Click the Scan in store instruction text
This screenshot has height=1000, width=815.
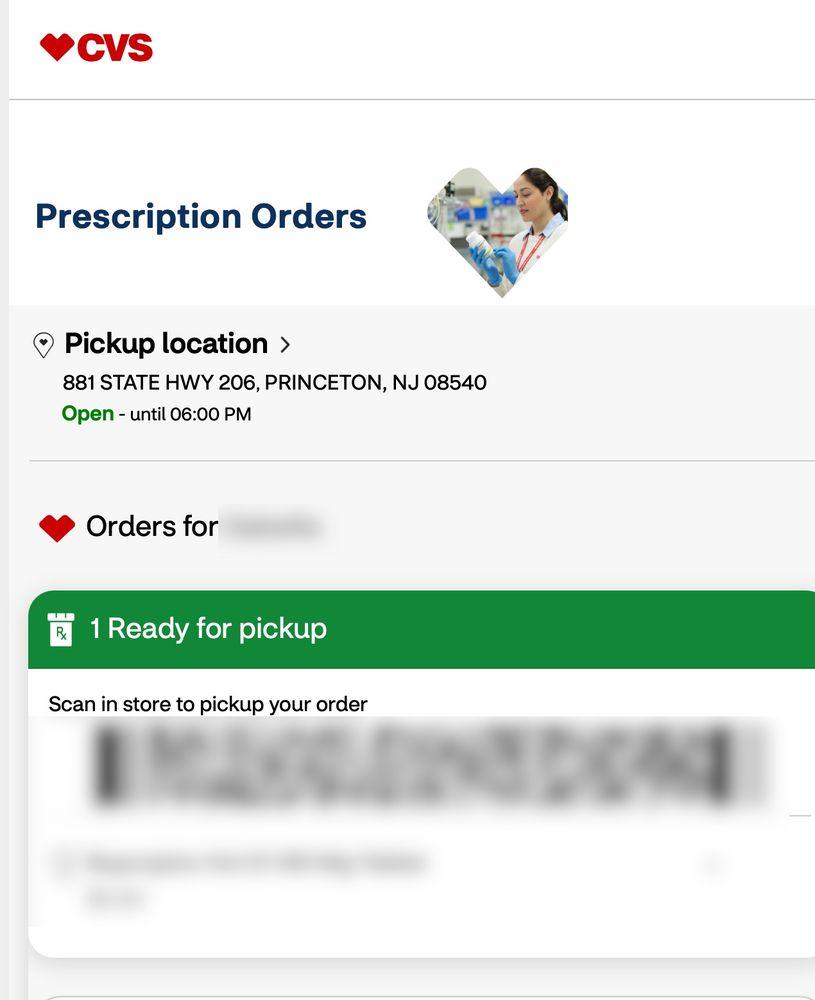point(208,704)
